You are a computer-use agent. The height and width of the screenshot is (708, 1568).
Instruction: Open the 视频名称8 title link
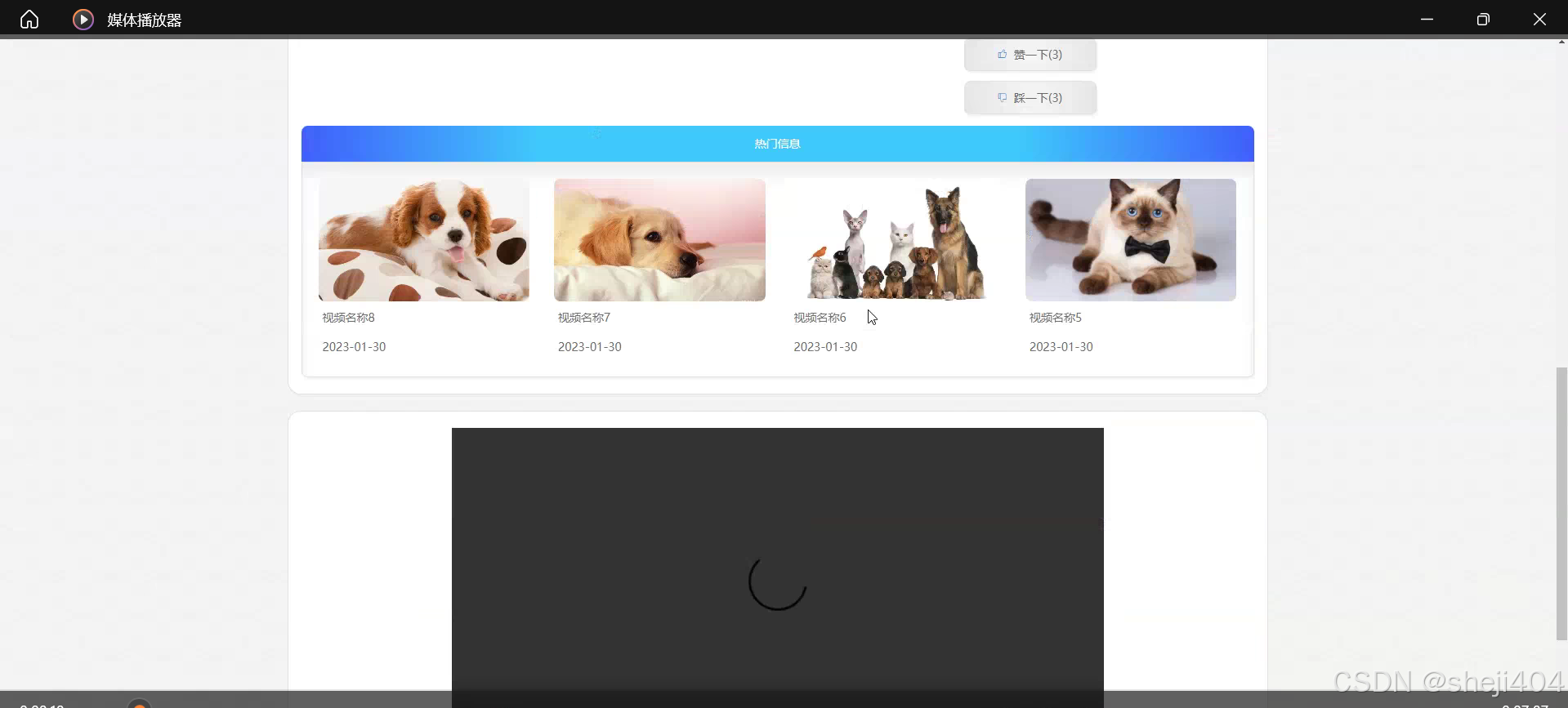(348, 318)
